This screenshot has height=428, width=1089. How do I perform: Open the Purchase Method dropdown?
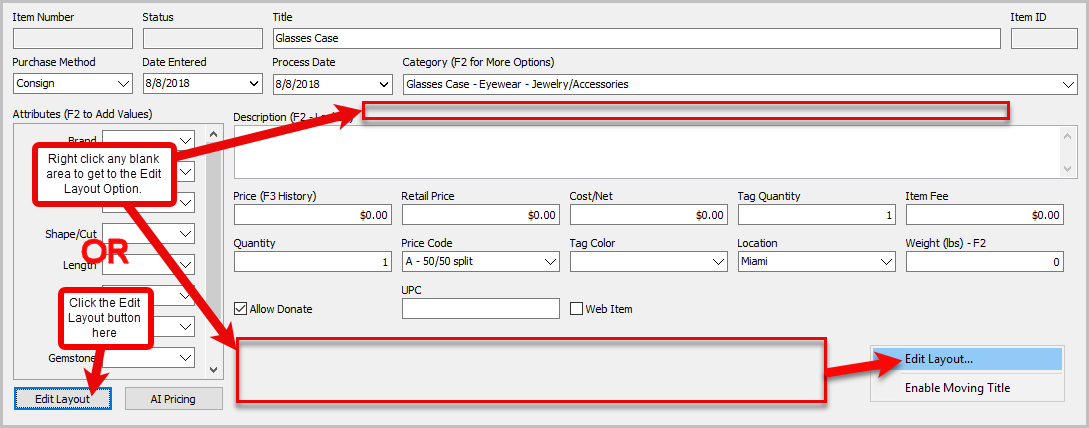(x=73, y=84)
